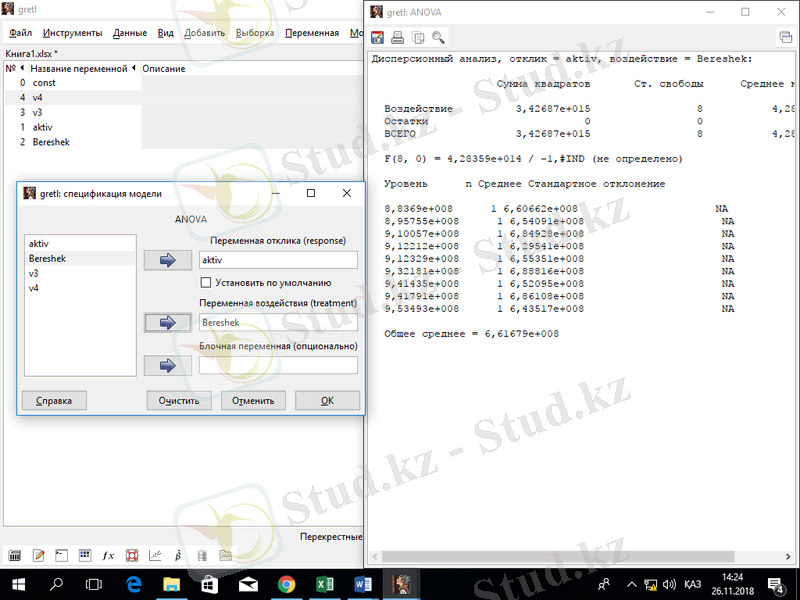Open Google Chrome from taskbar
The width and height of the screenshot is (800, 600).
pos(286,585)
